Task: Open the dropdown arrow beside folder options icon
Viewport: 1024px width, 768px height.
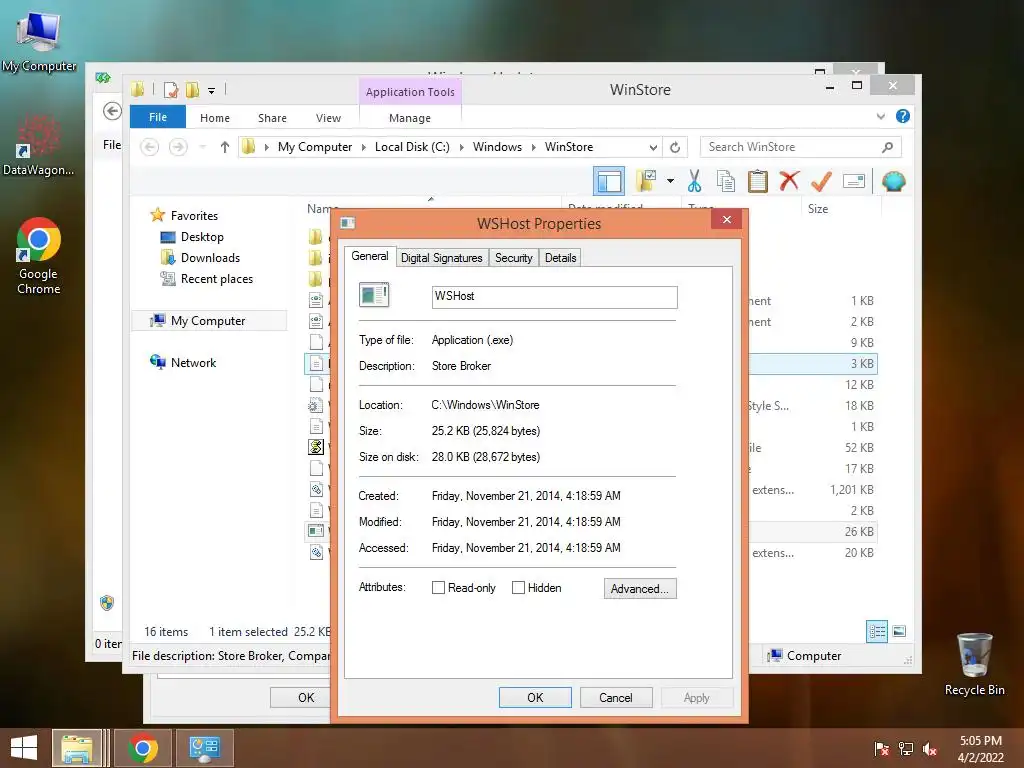Action: click(x=670, y=181)
